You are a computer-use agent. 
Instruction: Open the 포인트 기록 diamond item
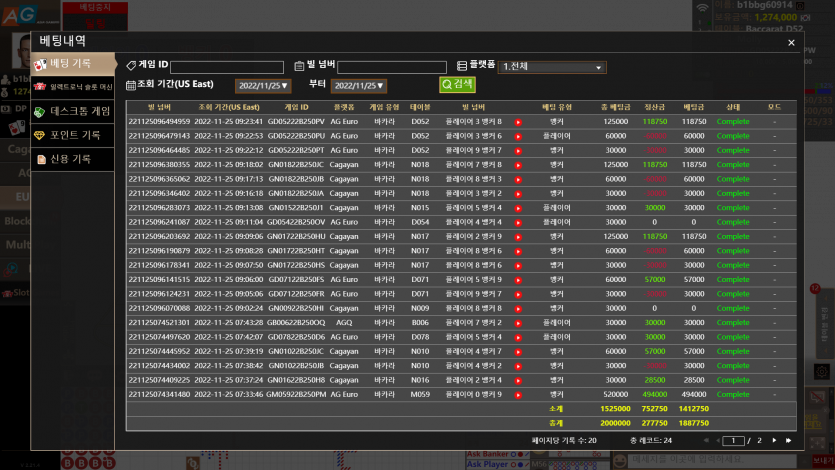coord(73,135)
